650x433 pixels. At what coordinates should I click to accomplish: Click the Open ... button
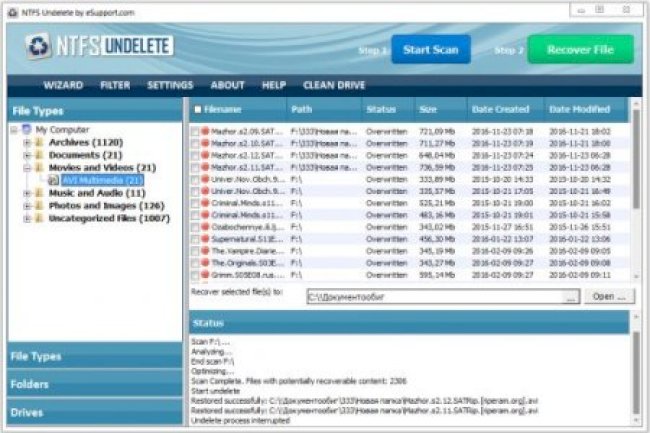609,297
